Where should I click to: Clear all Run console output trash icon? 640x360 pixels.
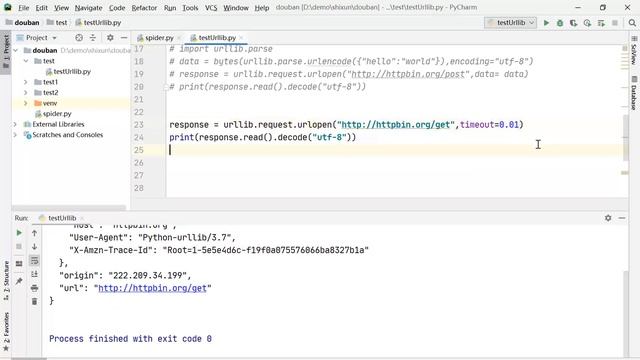[34, 302]
